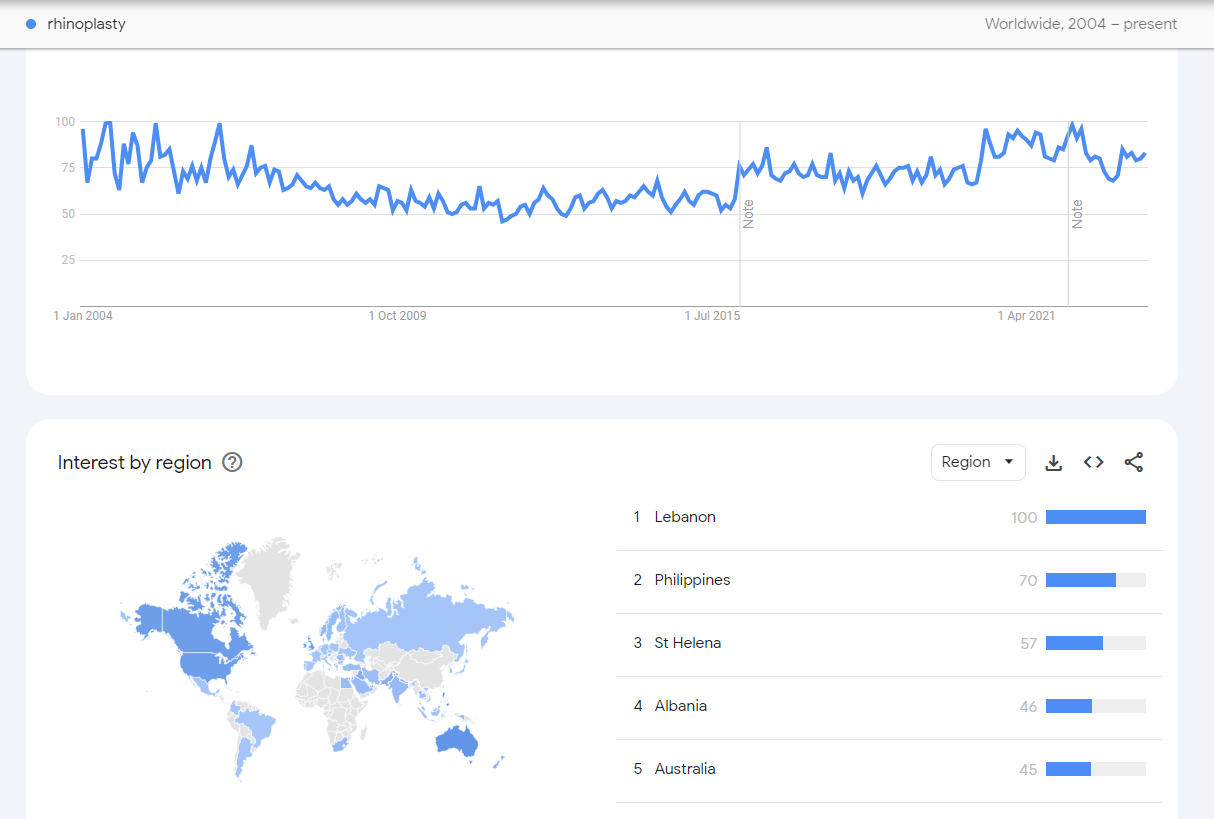Open the St Helena region entry
This screenshot has width=1214, height=819.
[687, 643]
